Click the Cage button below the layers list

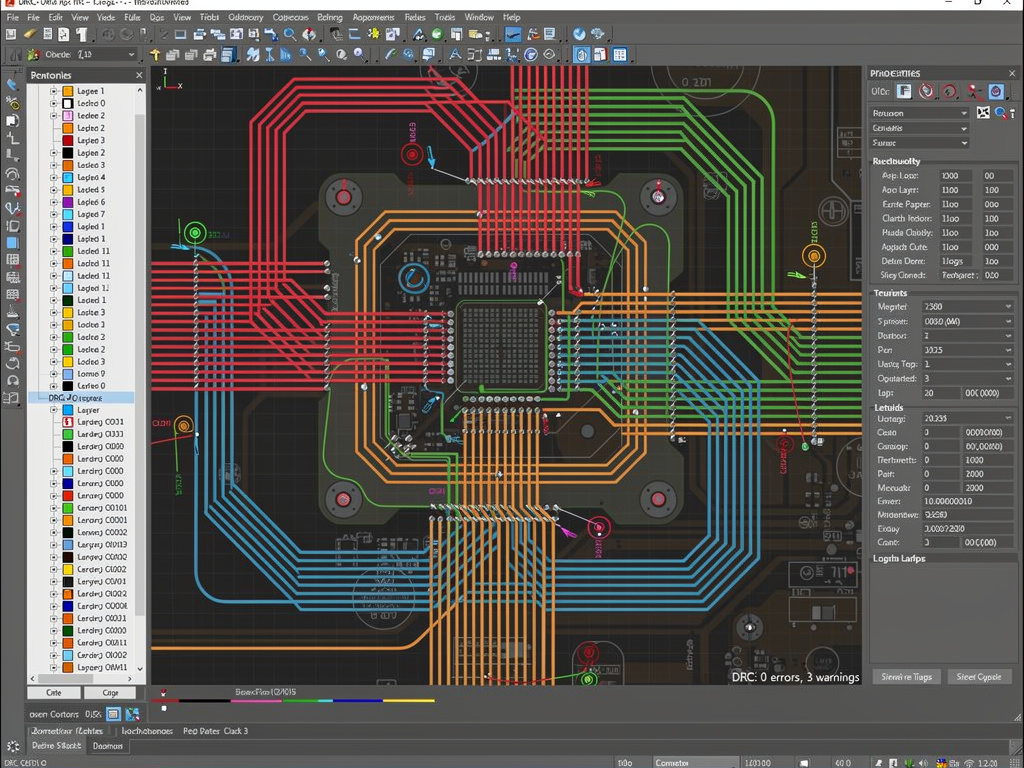[110, 692]
